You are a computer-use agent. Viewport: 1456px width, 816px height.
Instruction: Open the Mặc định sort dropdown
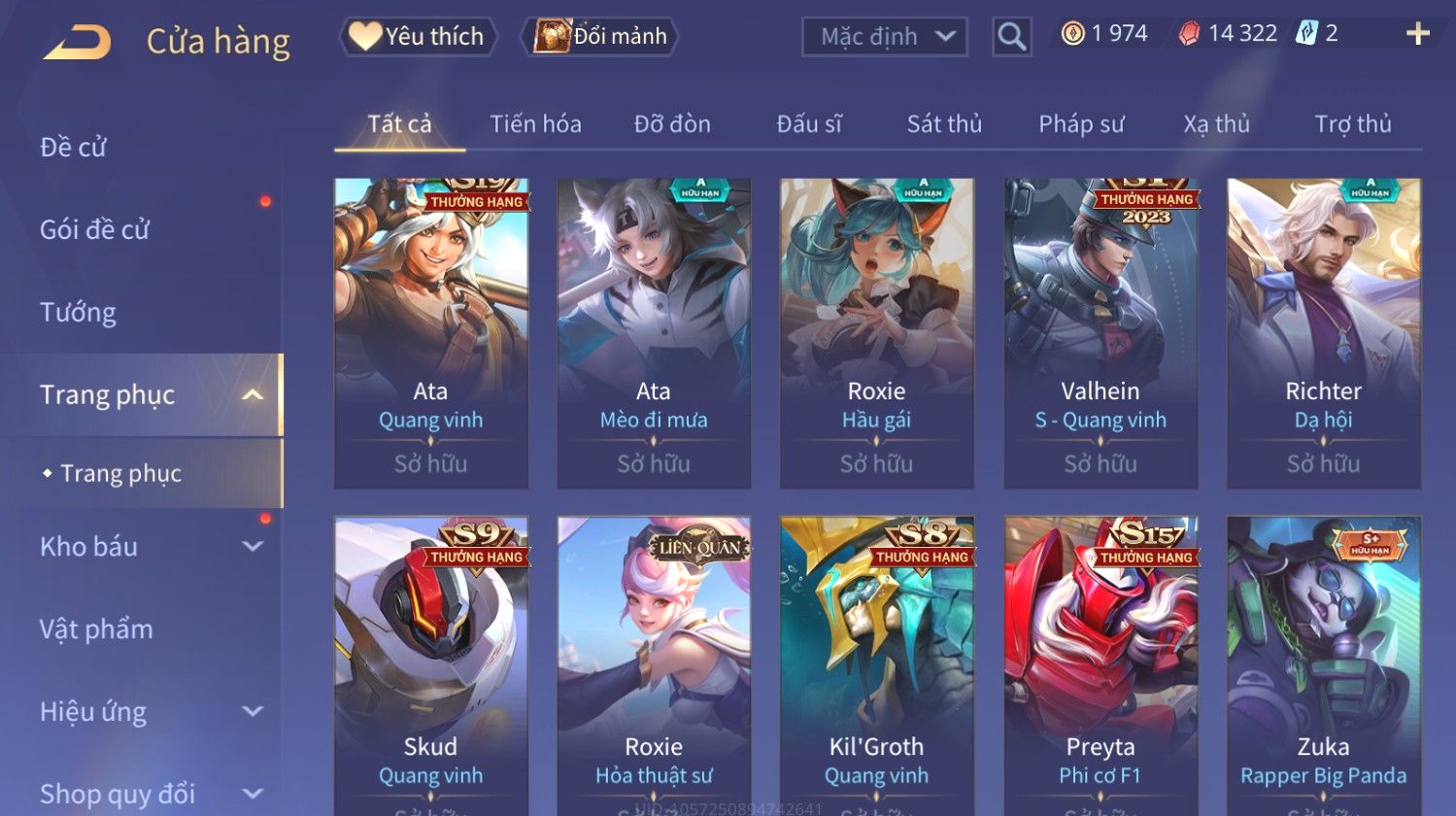coord(885,37)
